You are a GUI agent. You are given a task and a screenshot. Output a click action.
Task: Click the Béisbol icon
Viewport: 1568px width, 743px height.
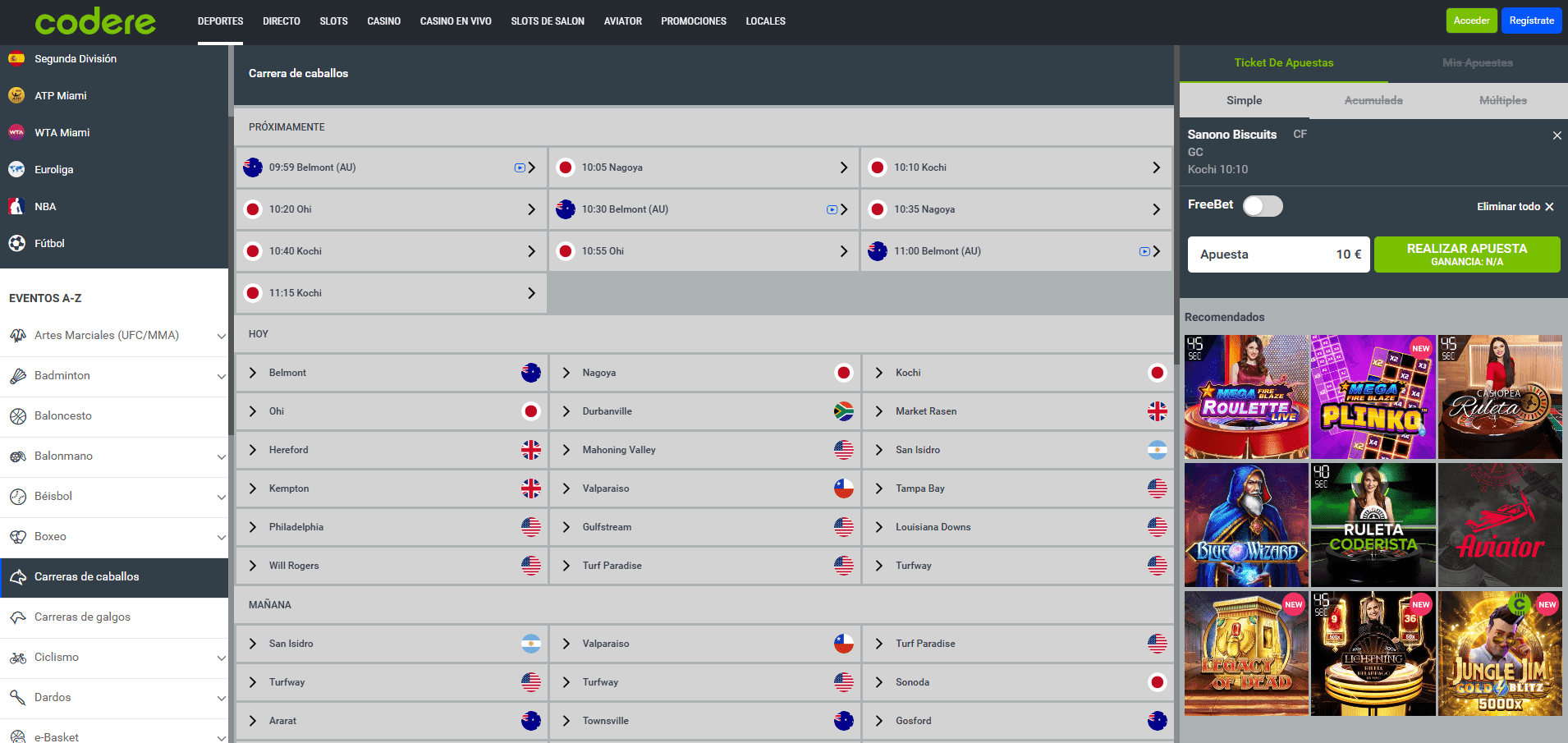(18, 496)
